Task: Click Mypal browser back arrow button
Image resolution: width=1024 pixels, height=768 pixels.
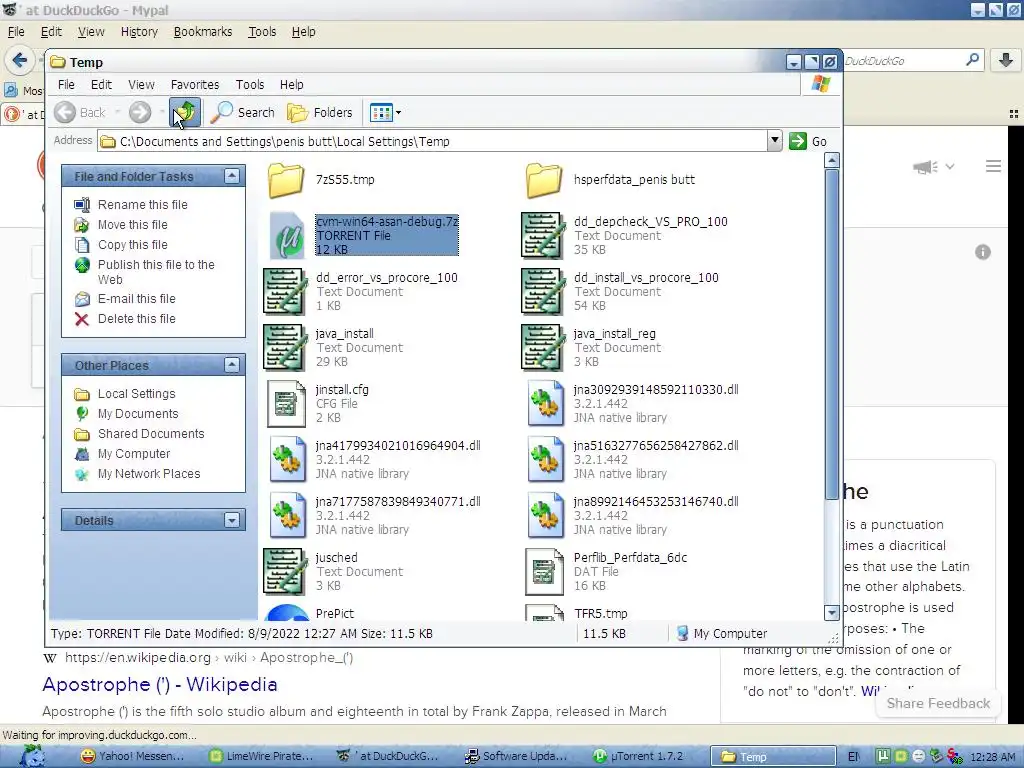Action: [20, 61]
